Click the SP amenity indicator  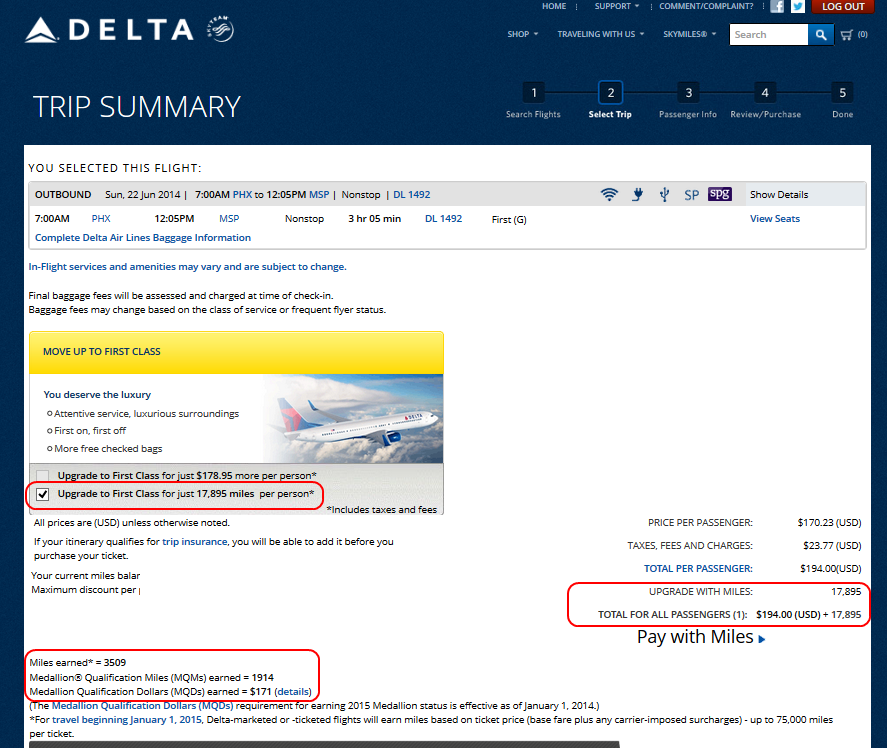[x=690, y=194]
